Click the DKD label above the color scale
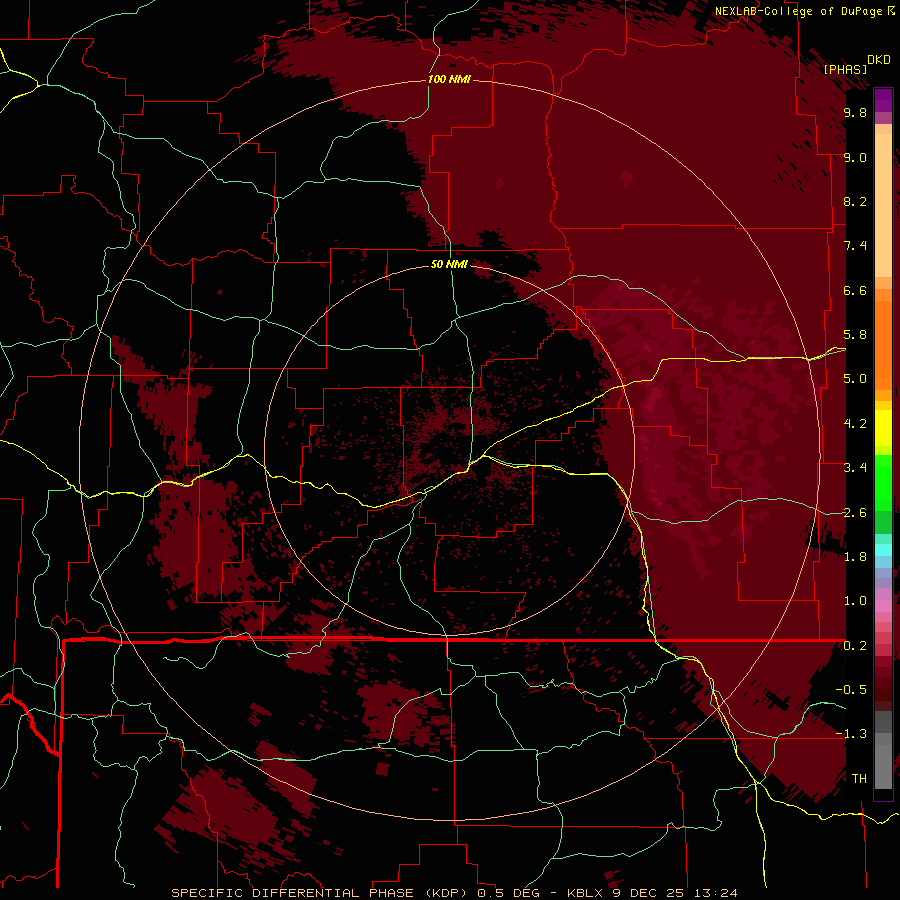The image size is (900, 900). 879,60
